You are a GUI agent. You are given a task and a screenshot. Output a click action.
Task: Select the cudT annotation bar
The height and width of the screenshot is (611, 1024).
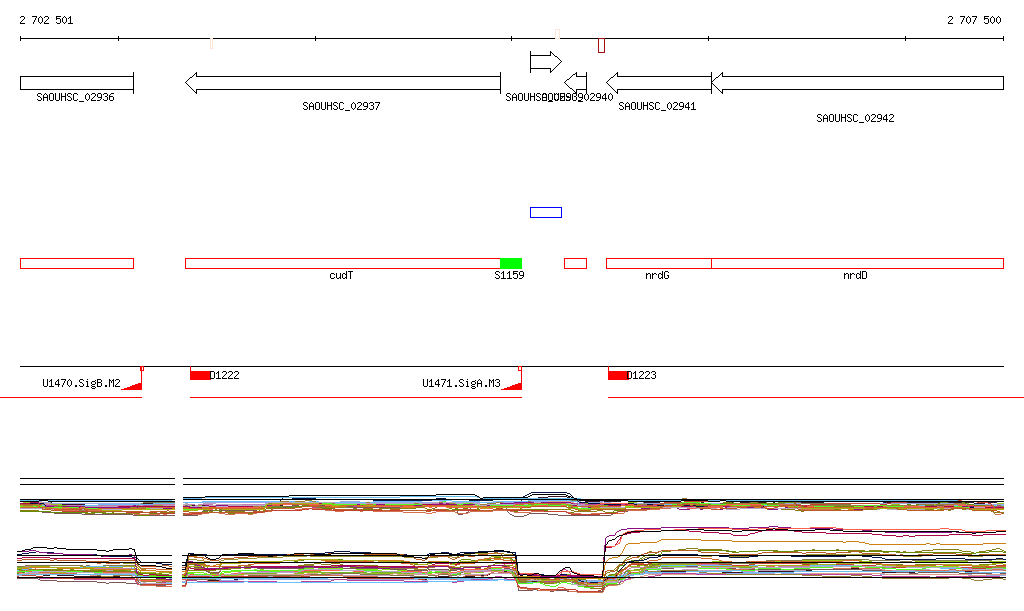[x=342, y=263]
